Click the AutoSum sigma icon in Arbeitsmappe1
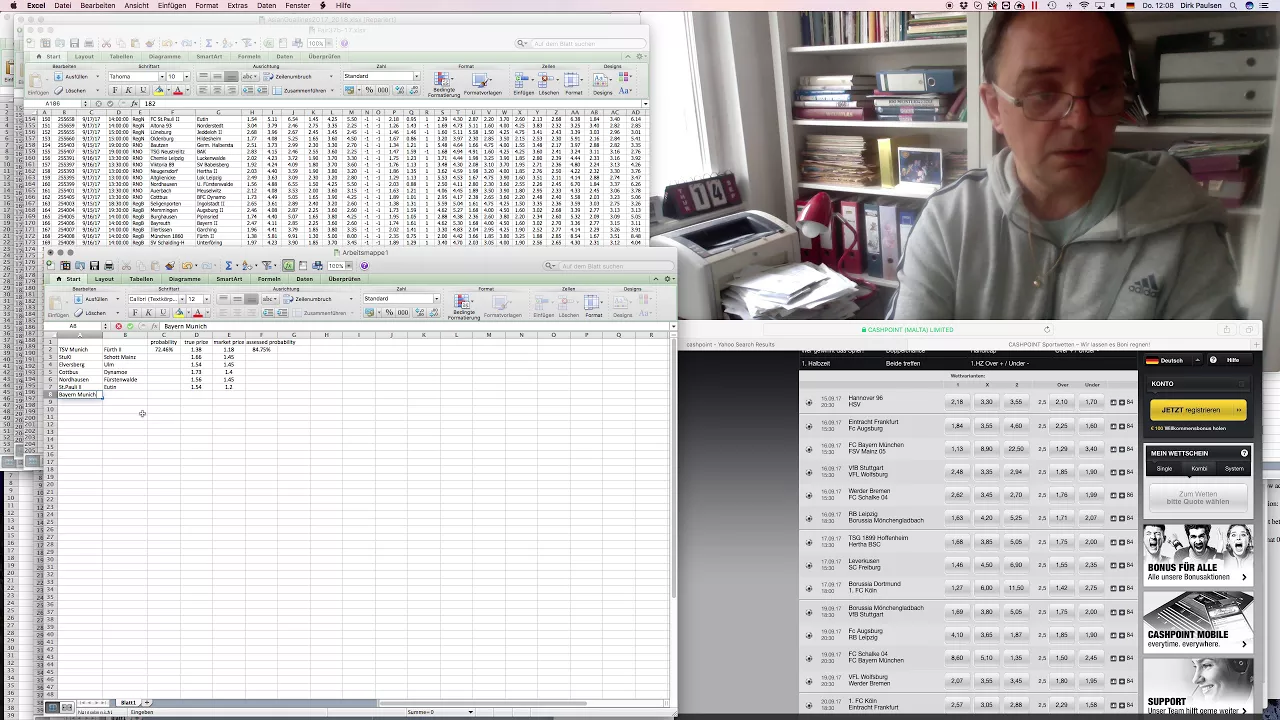The image size is (1280, 720). [x=229, y=265]
